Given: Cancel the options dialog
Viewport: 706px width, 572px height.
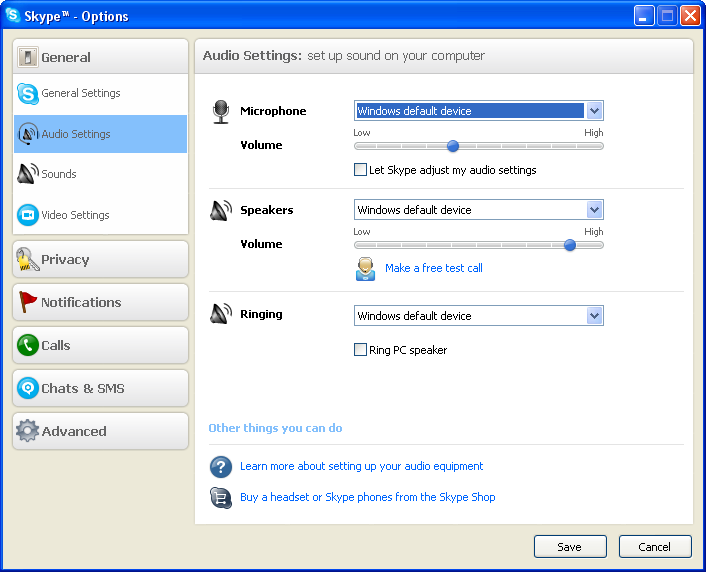Looking at the screenshot, I should [x=655, y=547].
